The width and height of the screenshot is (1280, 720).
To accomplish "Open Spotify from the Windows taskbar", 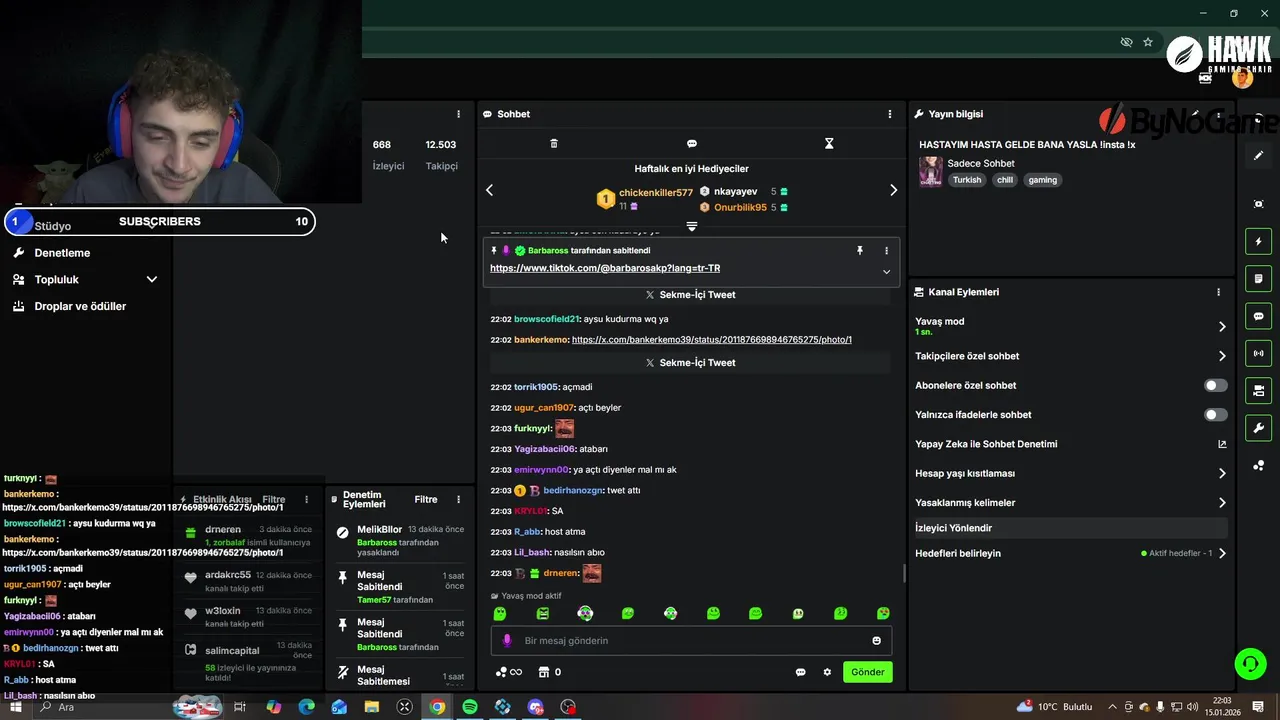I will tap(470, 707).
